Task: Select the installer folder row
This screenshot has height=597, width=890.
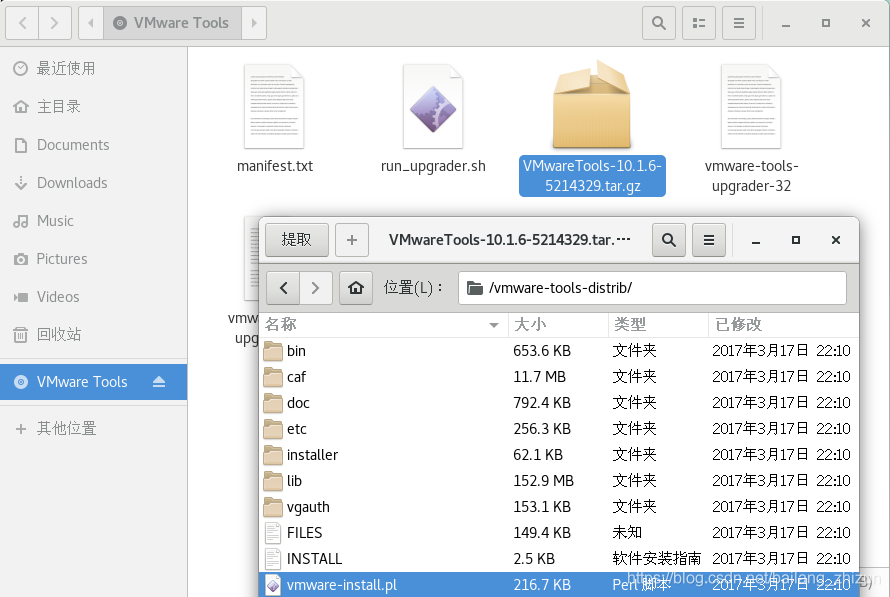Action: coord(559,455)
